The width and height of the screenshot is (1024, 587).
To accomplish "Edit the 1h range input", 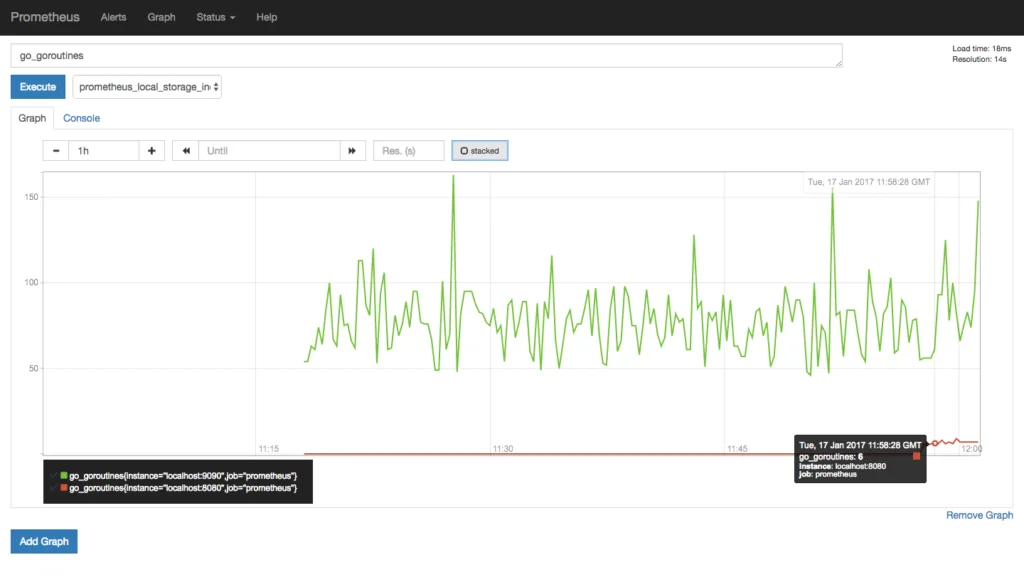I will tap(103, 151).
